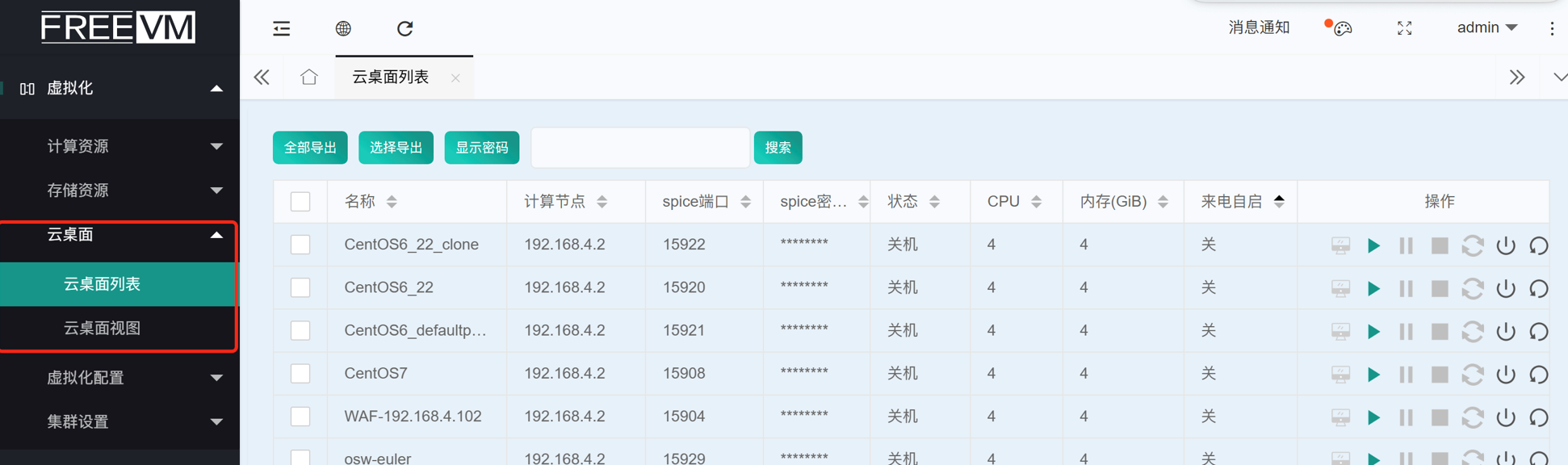
Task: Click the refresh icon in top toolbar
Action: pyautogui.click(x=405, y=29)
